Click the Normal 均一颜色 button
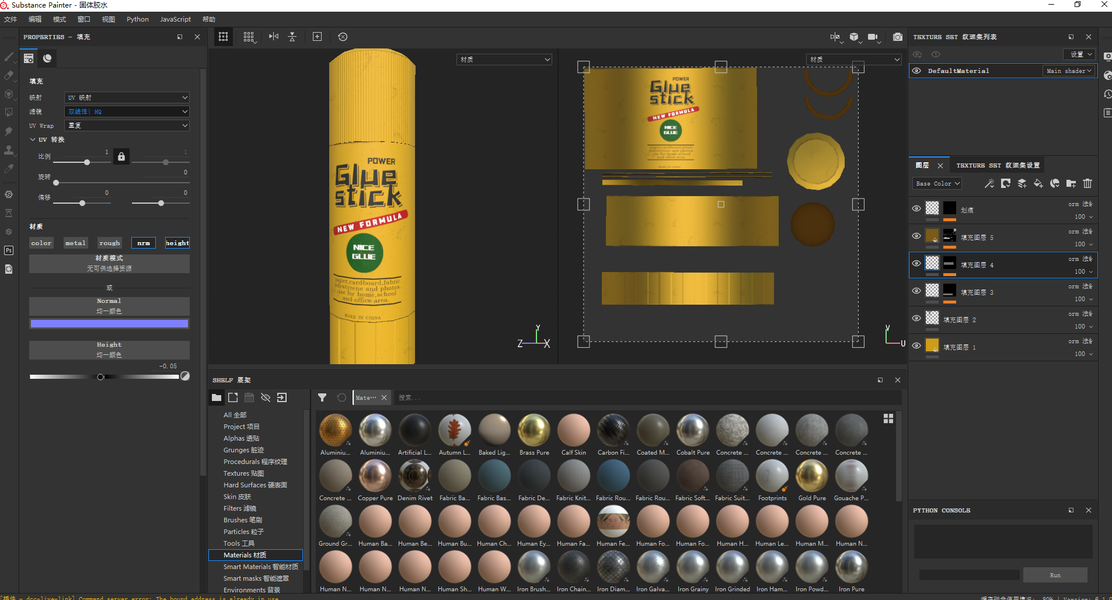This screenshot has height=600, width=1112. tap(109, 306)
